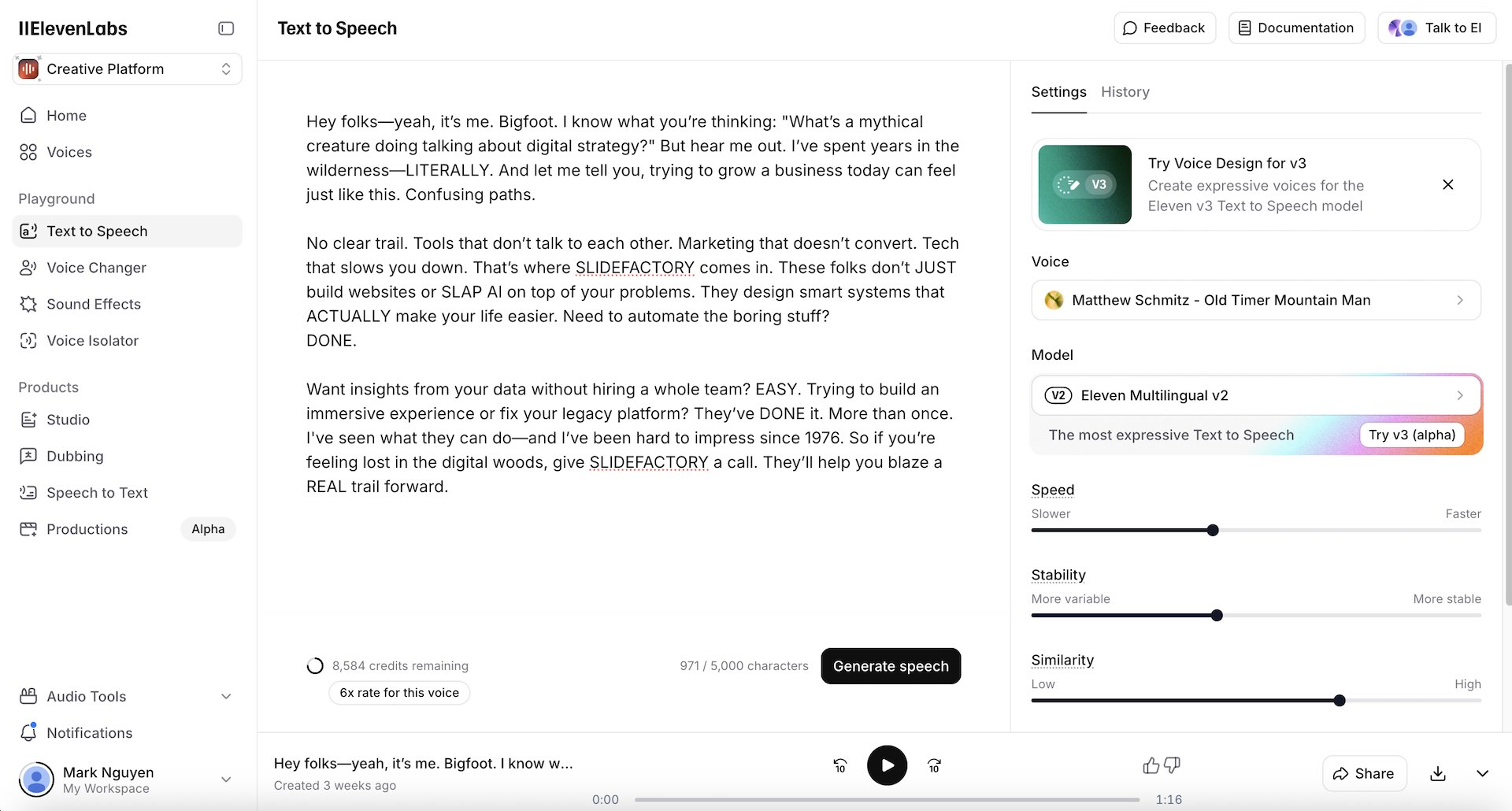Click inside the speech text editor
Screen dimensions: 1512x811
tap(633, 304)
